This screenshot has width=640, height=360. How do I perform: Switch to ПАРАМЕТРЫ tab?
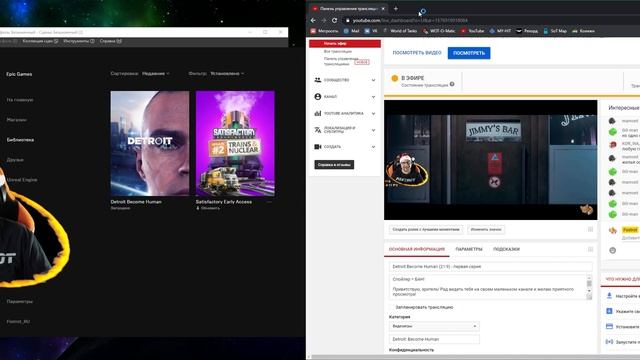tap(469, 249)
